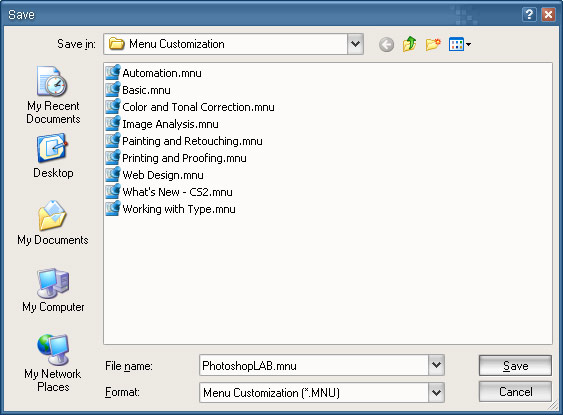Go to Desktop location
The height and width of the screenshot is (415, 563).
[x=53, y=156]
